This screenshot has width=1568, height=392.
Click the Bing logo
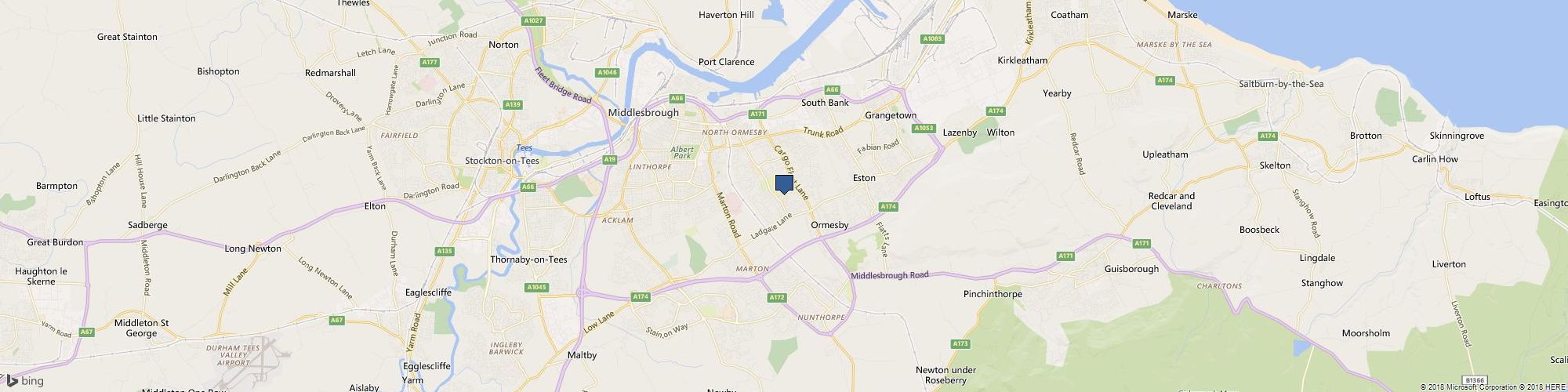pos(24,381)
